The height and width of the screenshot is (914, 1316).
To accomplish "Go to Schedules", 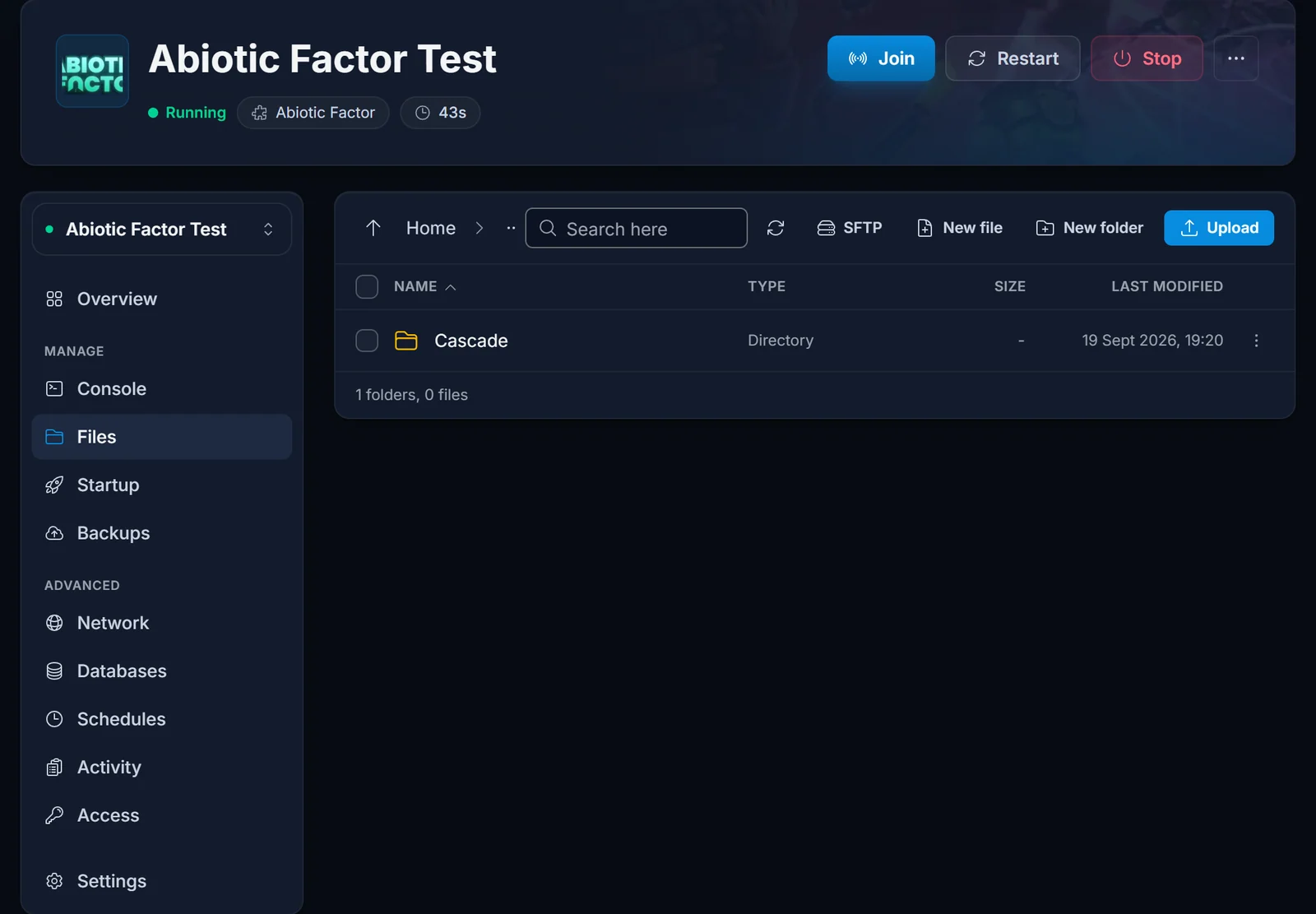I will tap(162, 719).
